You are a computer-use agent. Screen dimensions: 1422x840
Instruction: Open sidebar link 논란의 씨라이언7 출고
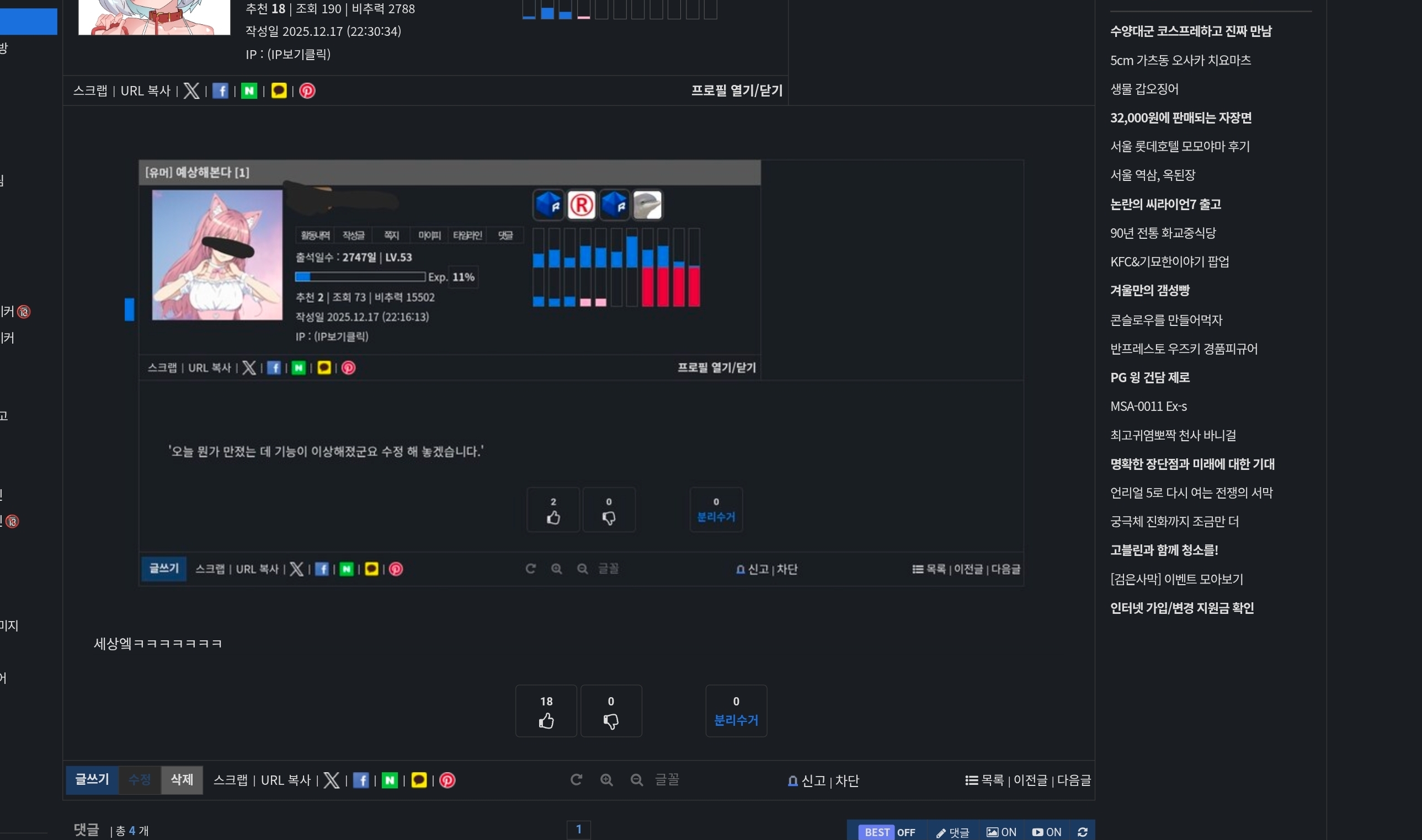click(x=1165, y=204)
